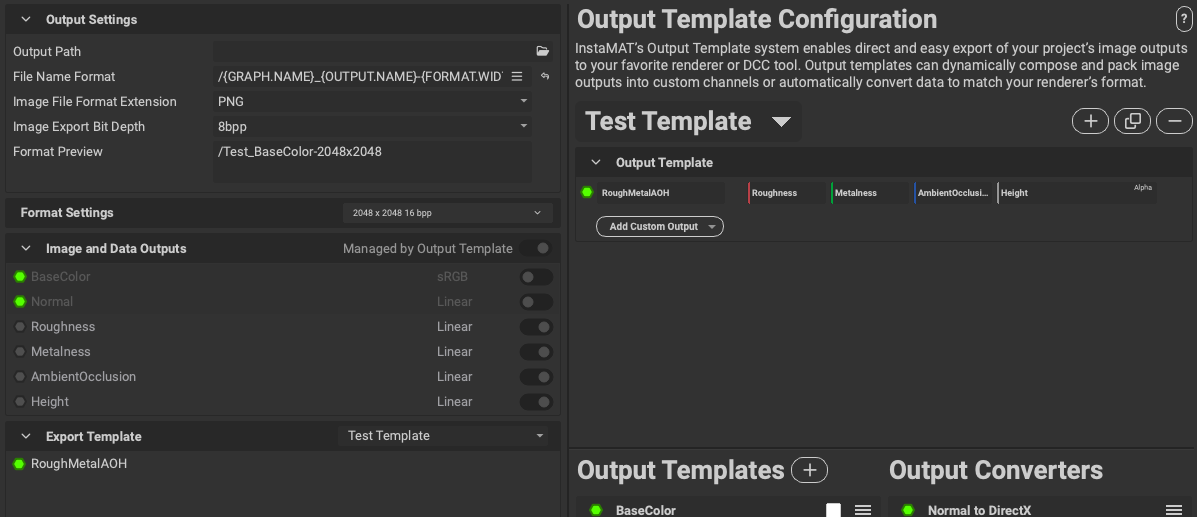Click the plus button beside Output Templates

(809, 470)
